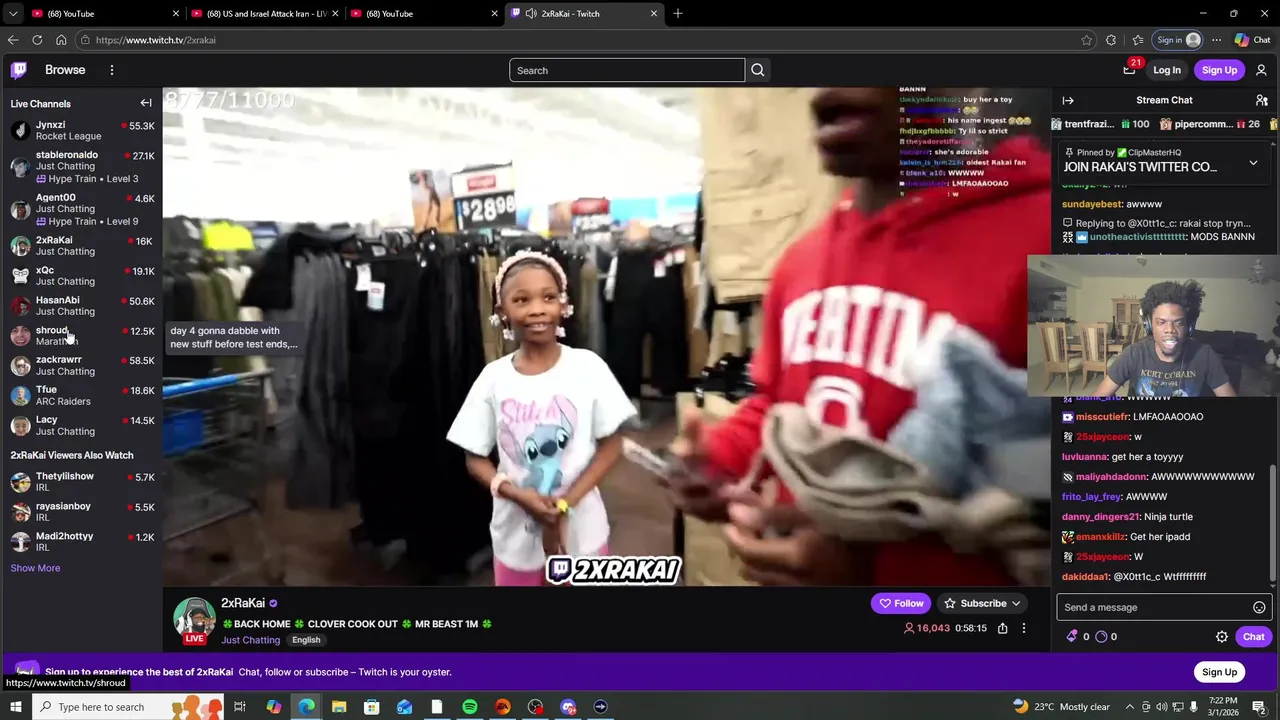This screenshot has height=720, width=1280.
Task: Click the Windows Start button
Action: click(x=15, y=707)
